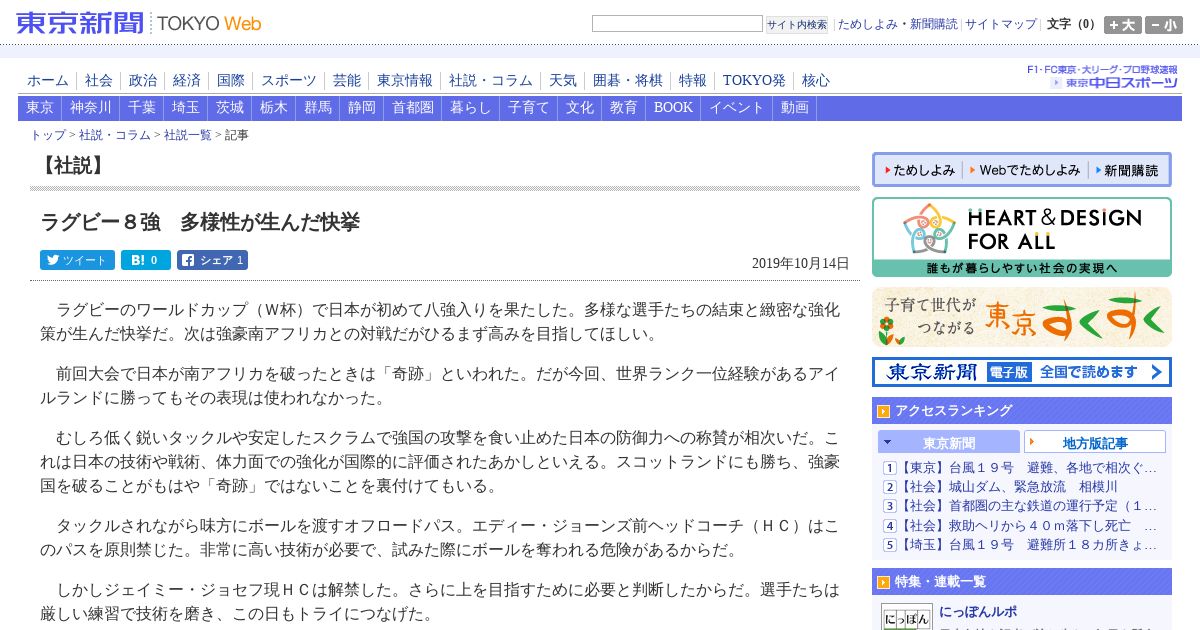
Task: Increase text size with +大 button
Action: [1122, 25]
